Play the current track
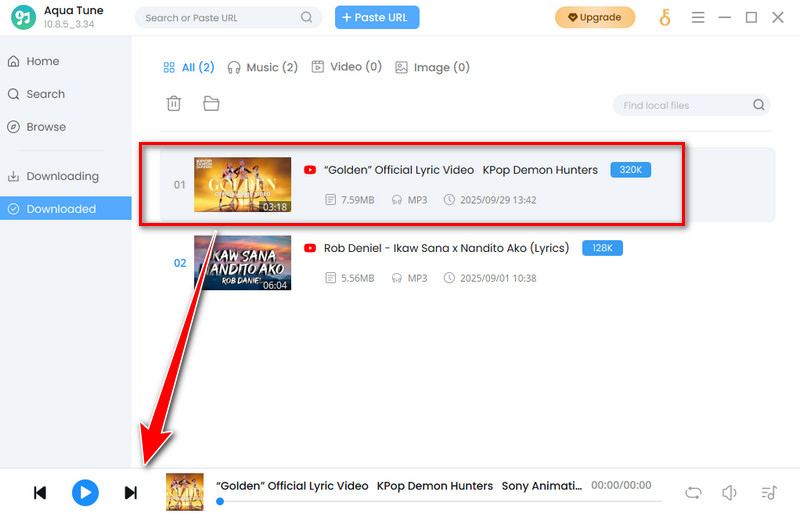 [85, 493]
